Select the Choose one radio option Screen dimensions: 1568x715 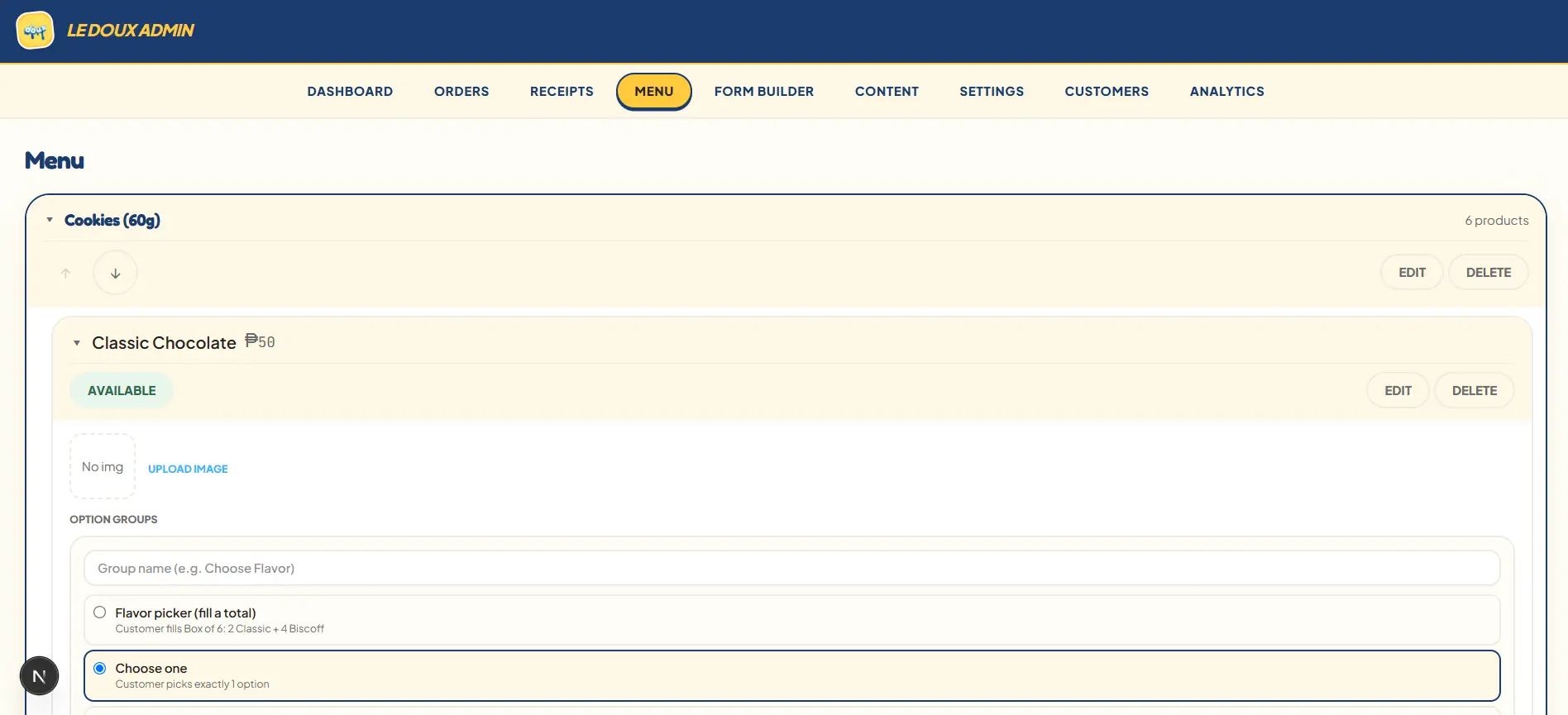coord(100,668)
